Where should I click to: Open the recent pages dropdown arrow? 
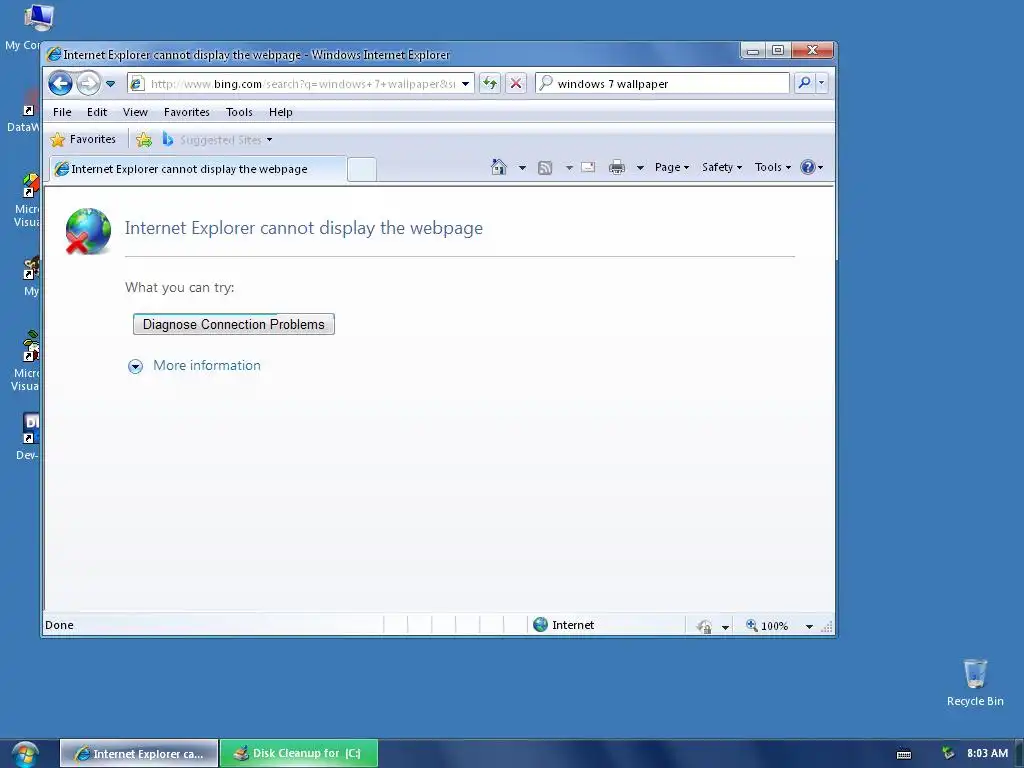[x=110, y=84]
